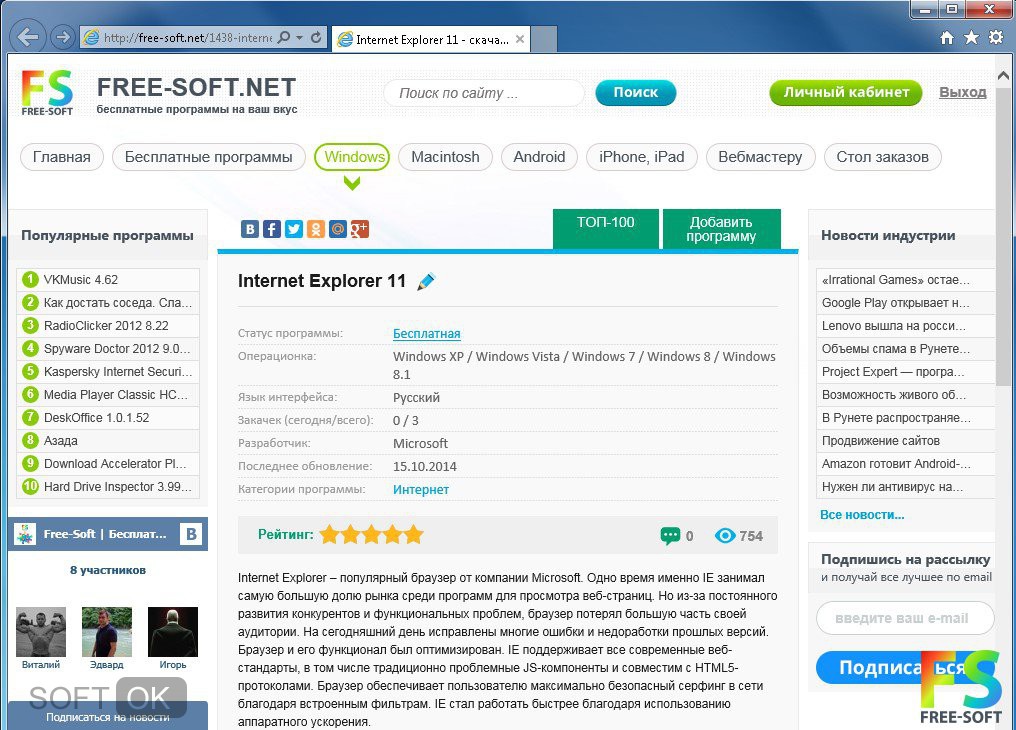Open the 'Android' menu item
The height and width of the screenshot is (730, 1016).
click(539, 157)
